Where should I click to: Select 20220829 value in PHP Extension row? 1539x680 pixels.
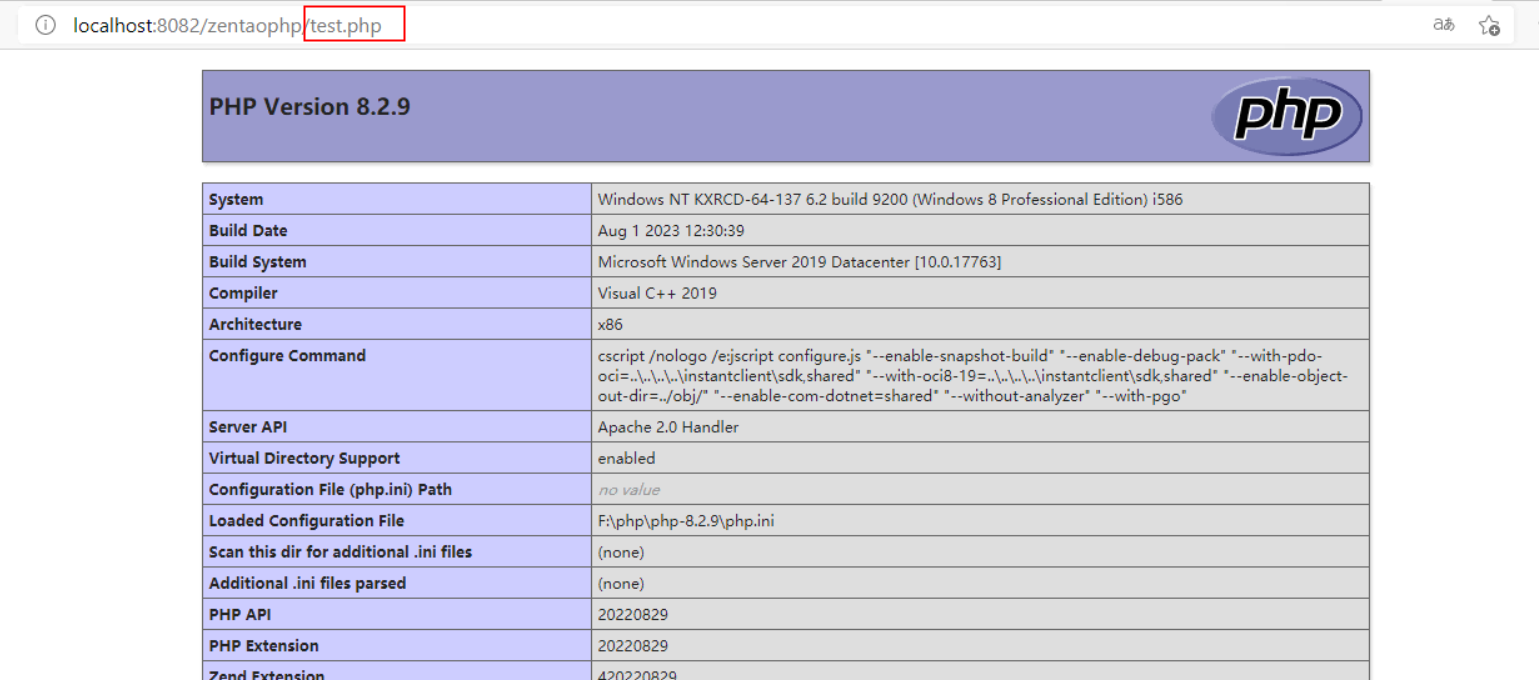[x=633, y=645]
